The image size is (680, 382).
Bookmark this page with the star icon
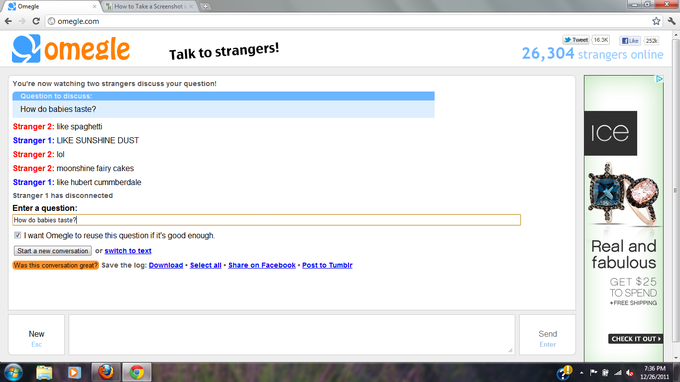[x=656, y=21]
